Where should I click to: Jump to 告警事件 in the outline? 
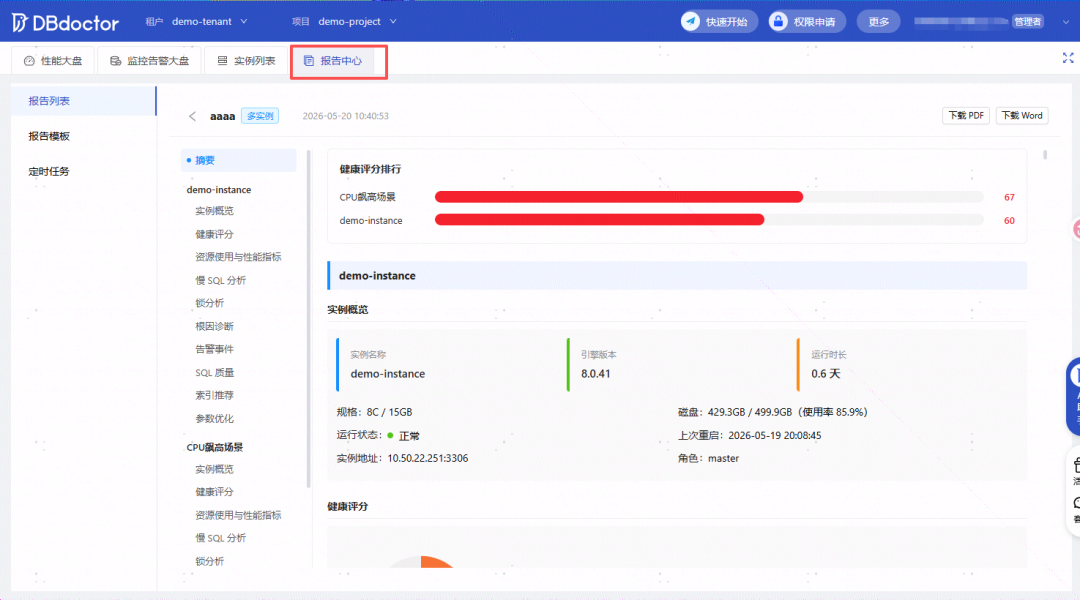pos(214,349)
